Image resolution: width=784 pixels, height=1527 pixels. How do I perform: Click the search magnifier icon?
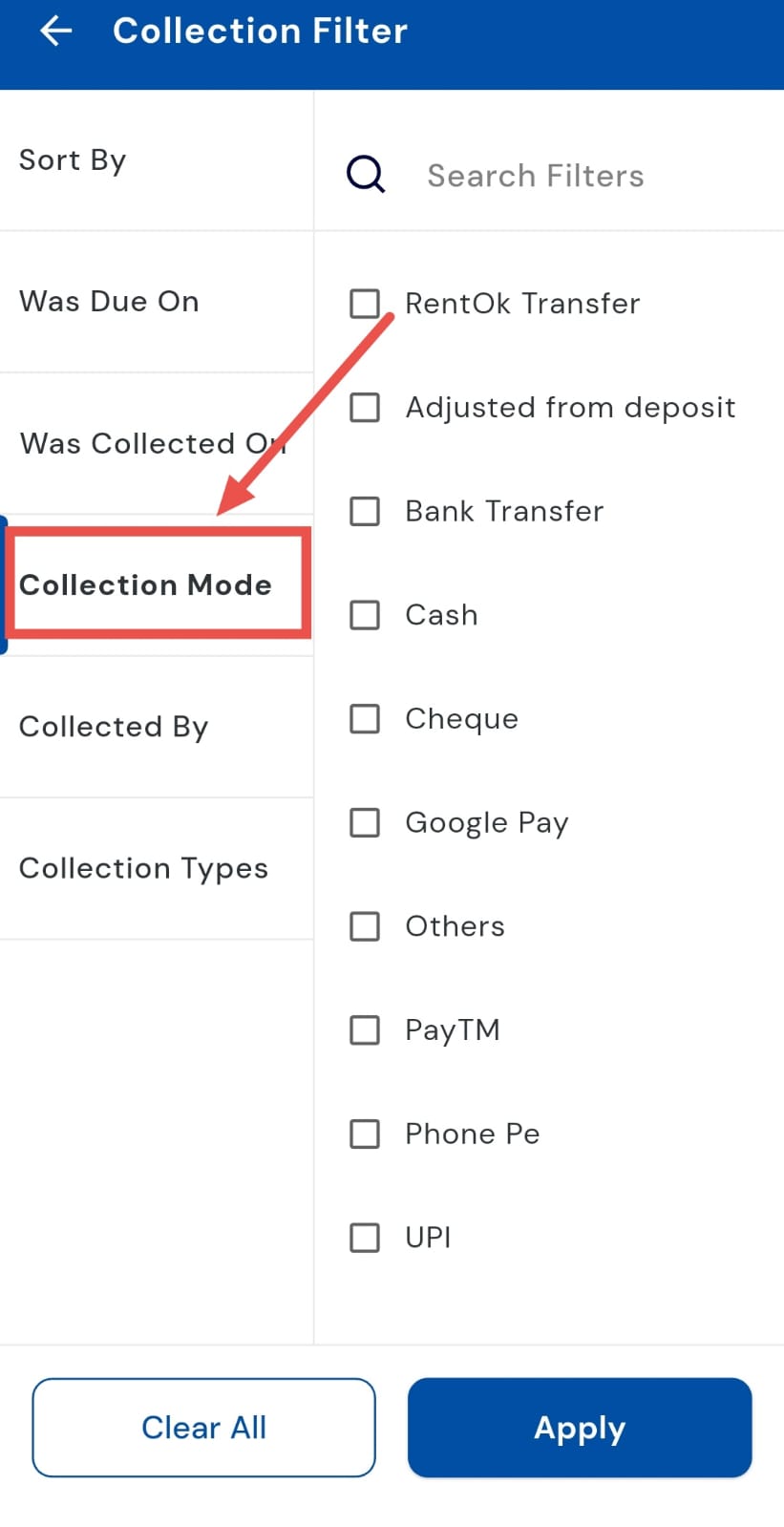[x=366, y=176]
